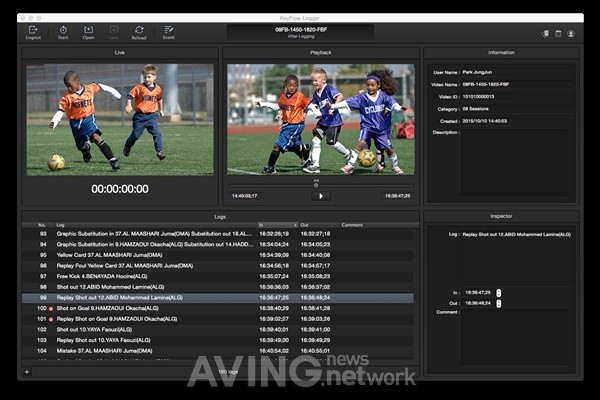Click the window layout icon in the top right

click(558, 34)
